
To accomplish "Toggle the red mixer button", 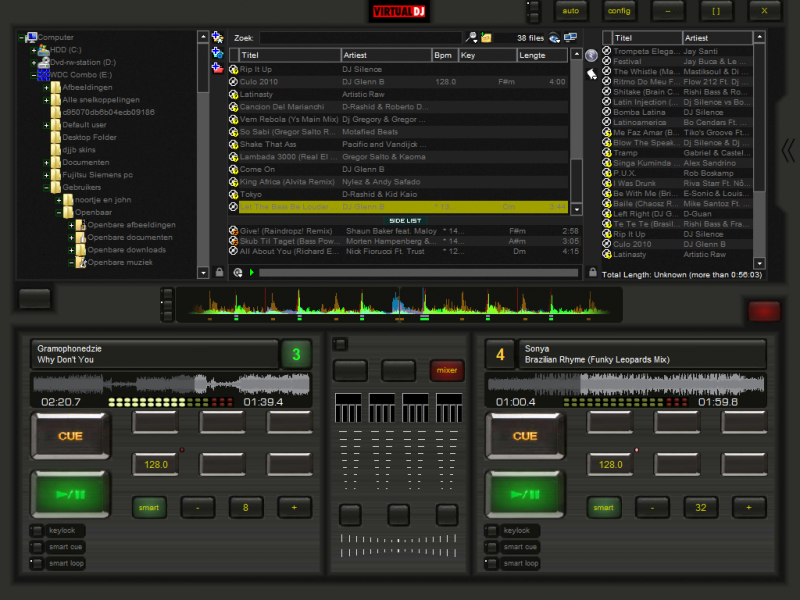I will point(447,370).
